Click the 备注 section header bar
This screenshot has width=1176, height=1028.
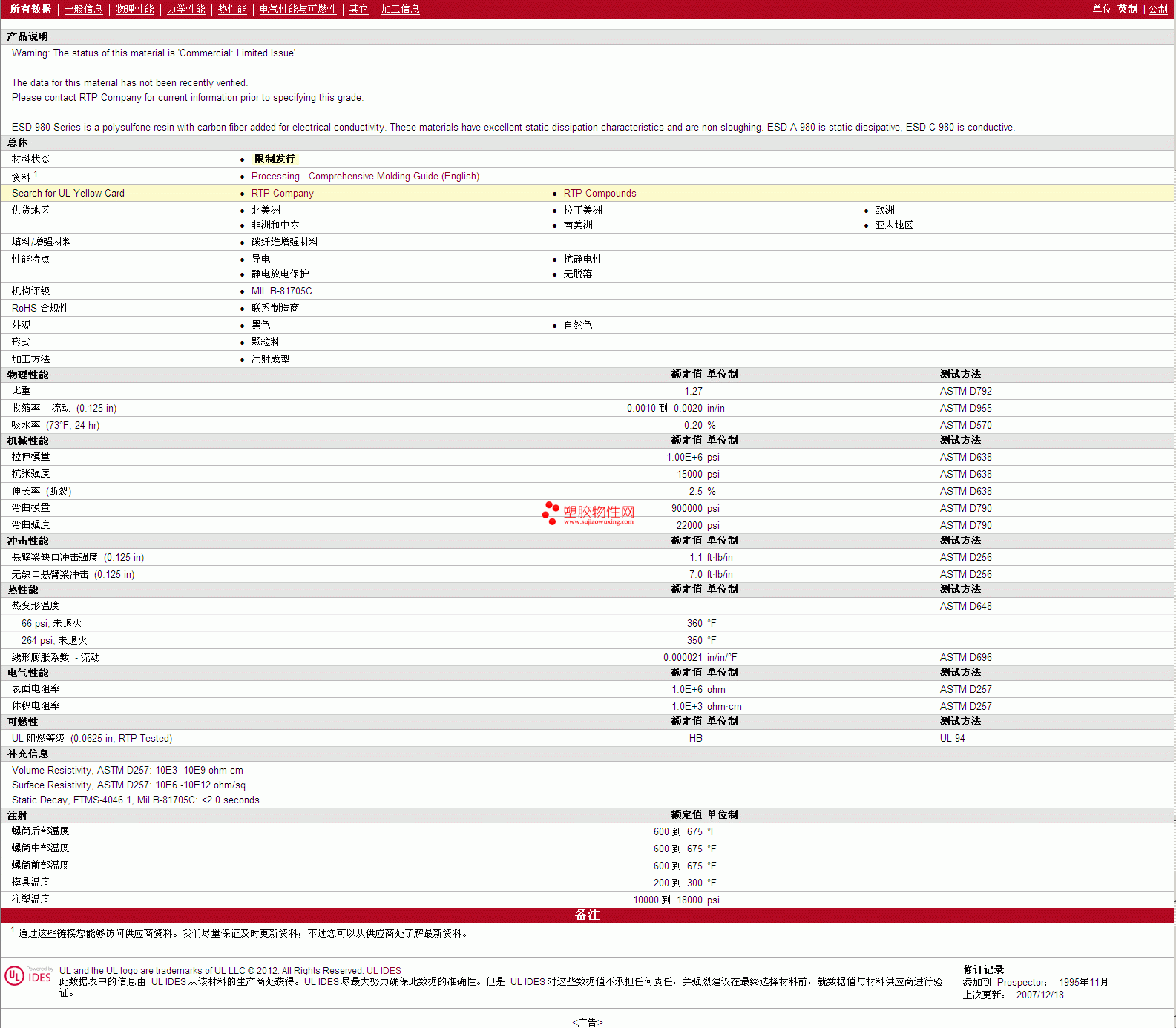coord(587,915)
